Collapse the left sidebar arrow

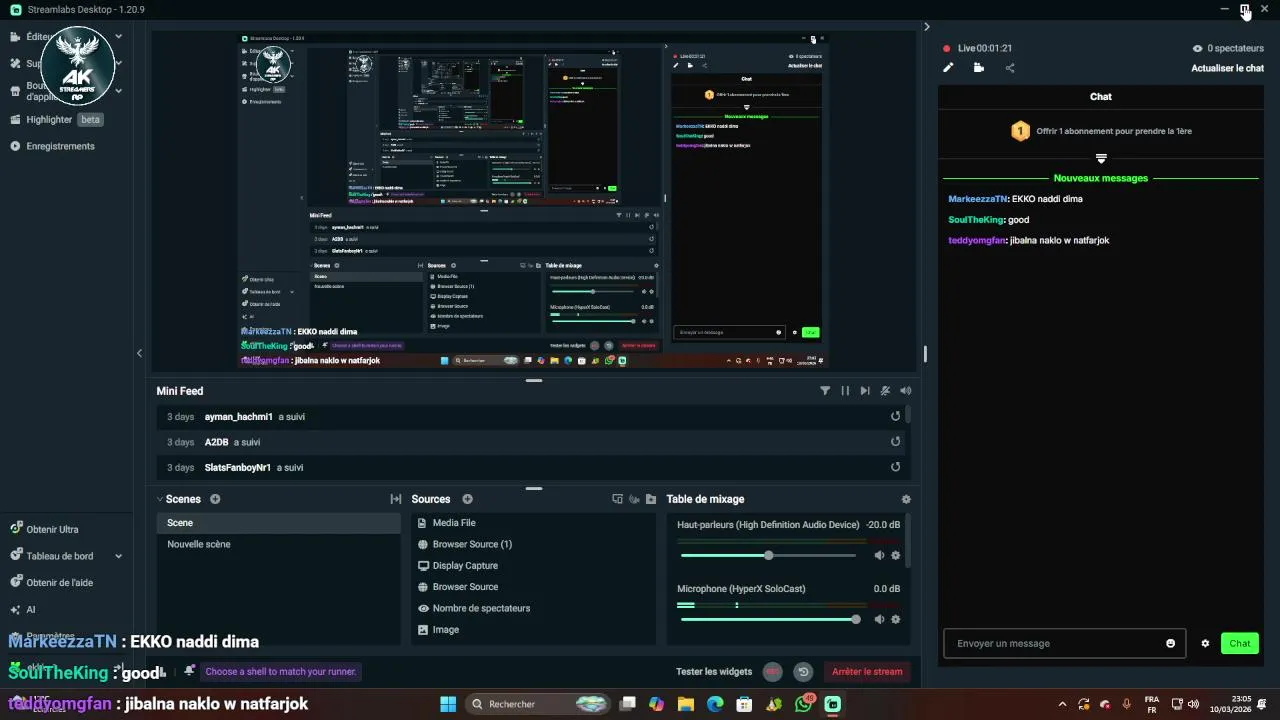click(139, 353)
